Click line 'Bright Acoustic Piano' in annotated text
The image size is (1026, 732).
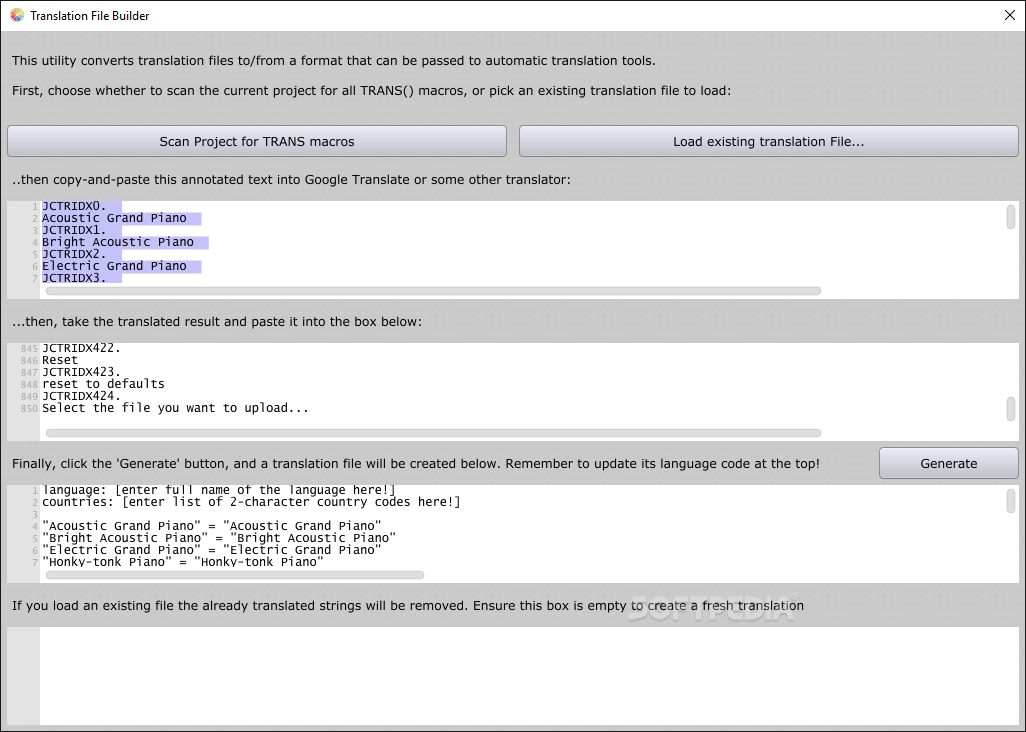(x=118, y=242)
